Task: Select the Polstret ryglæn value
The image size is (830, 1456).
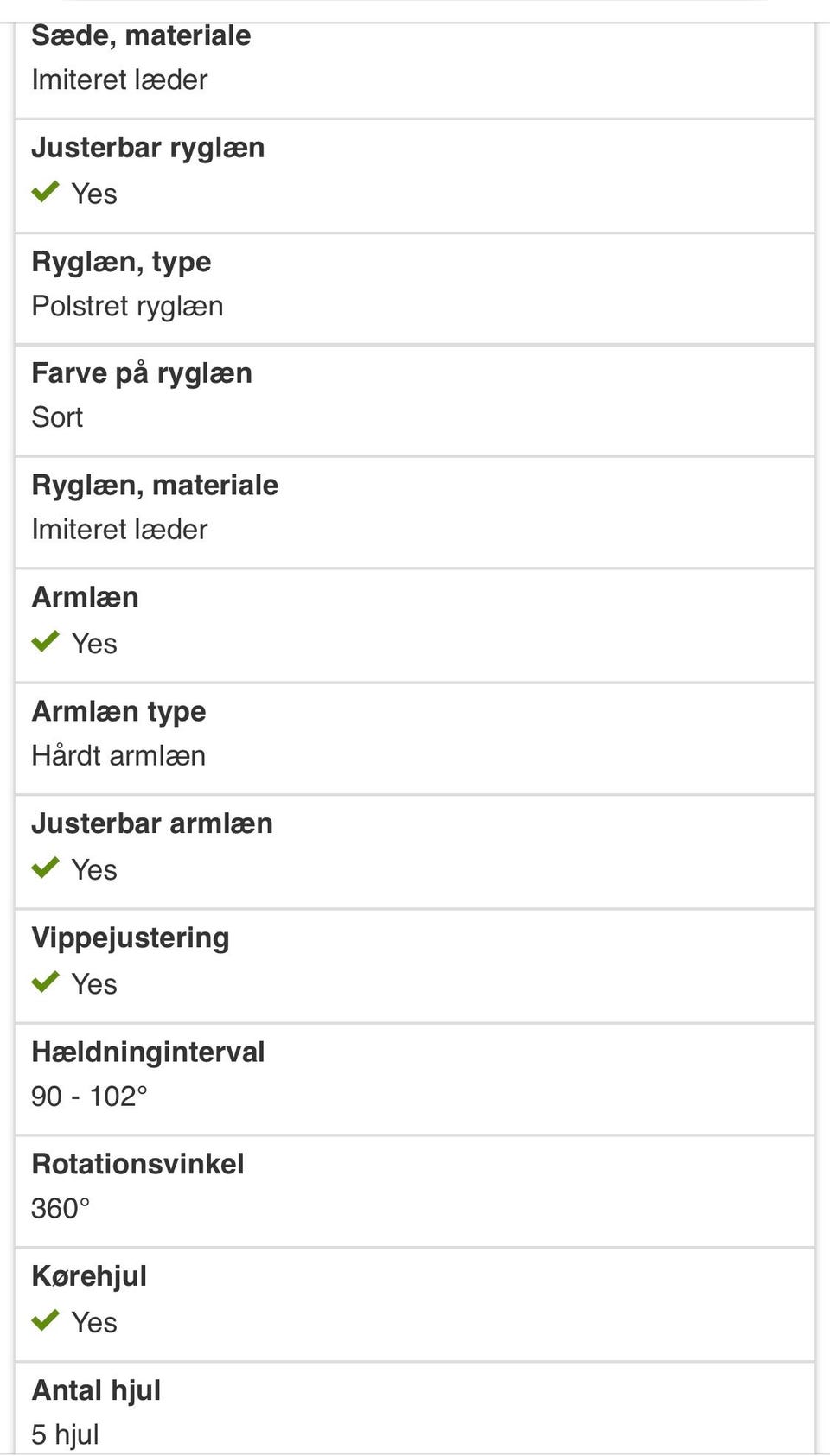Action: (x=127, y=306)
